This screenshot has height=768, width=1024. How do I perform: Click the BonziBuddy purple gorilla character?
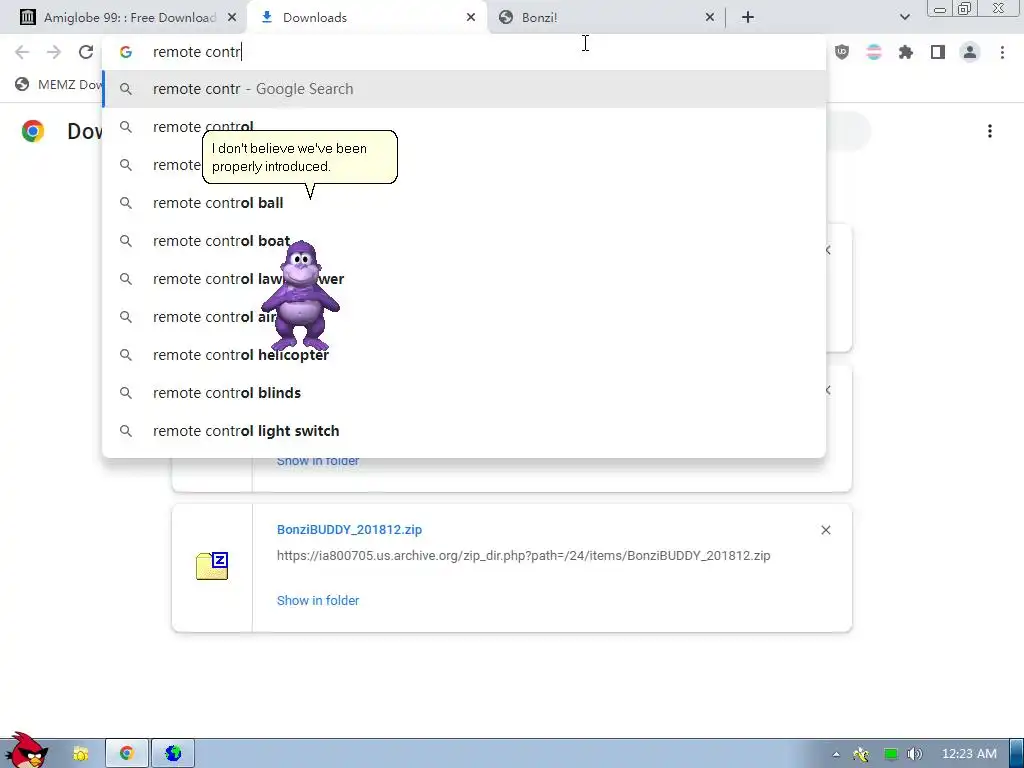(300, 296)
